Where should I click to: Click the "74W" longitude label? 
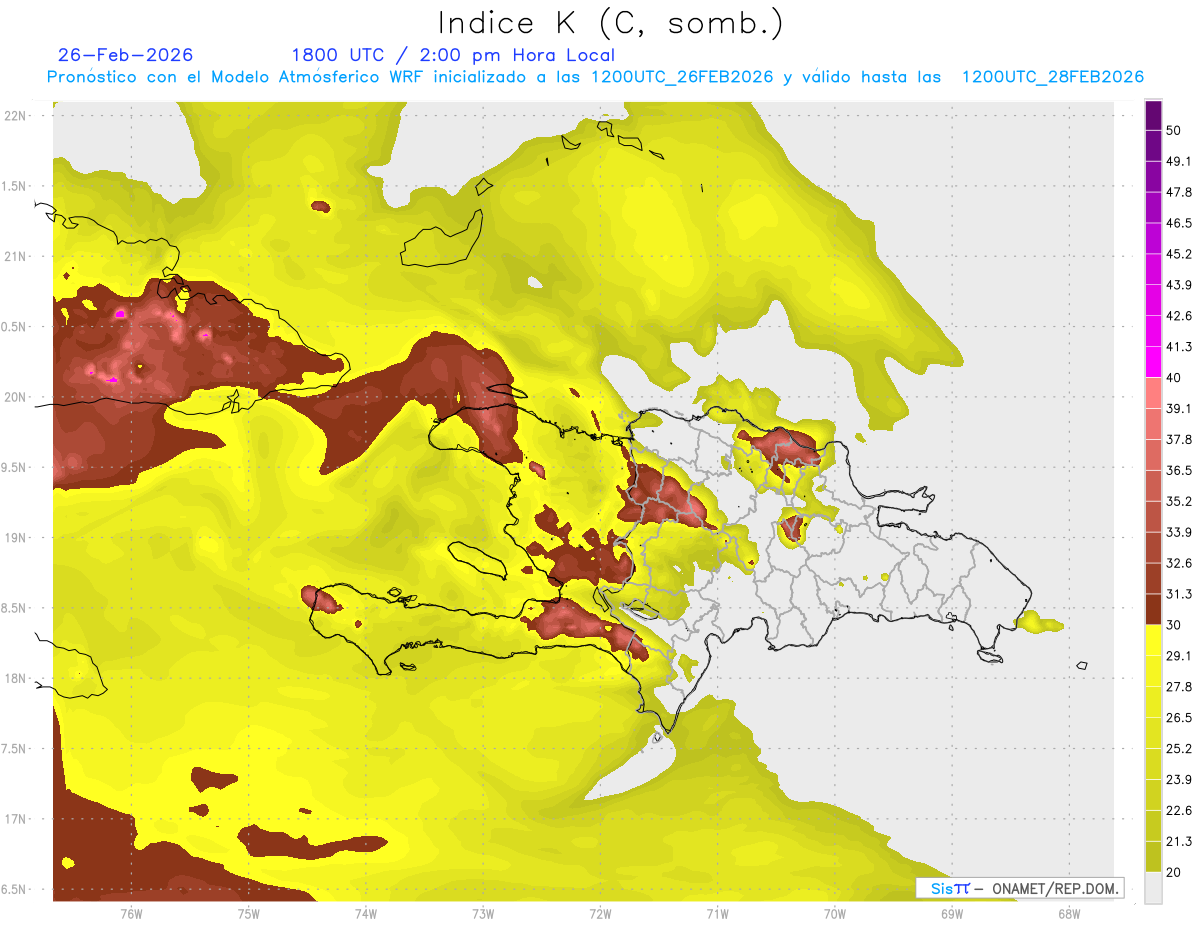365,913
